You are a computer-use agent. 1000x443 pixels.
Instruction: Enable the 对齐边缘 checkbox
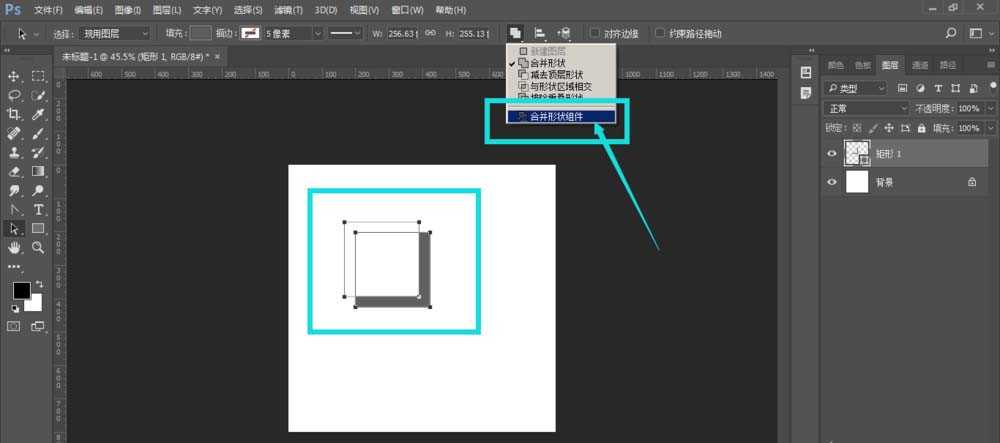tap(597, 33)
